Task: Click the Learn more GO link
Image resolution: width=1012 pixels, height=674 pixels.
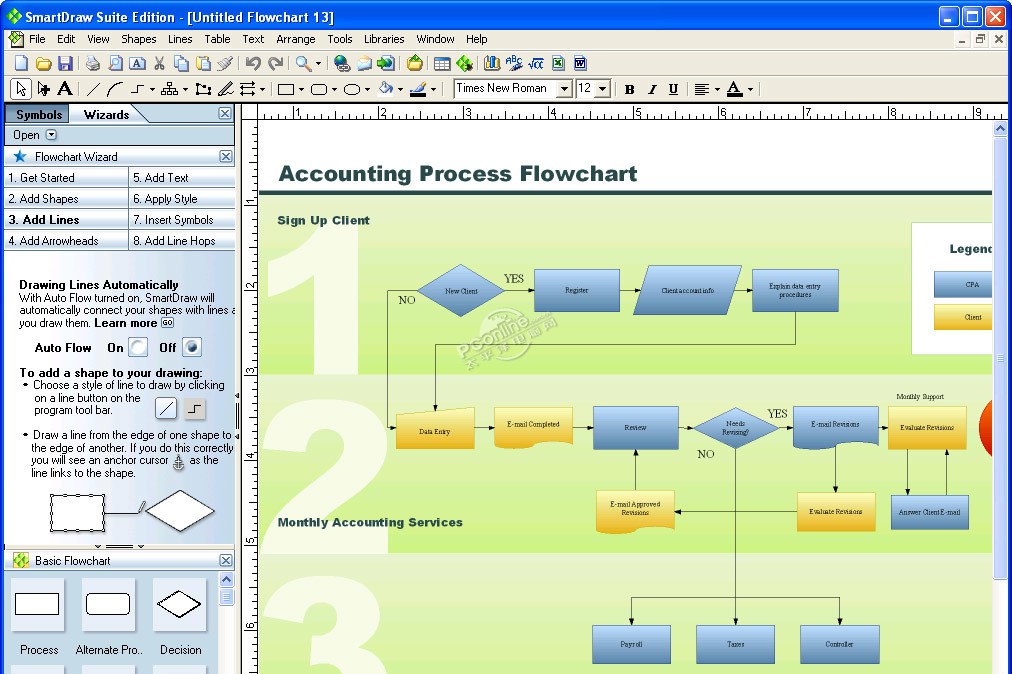Action: click(x=168, y=323)
